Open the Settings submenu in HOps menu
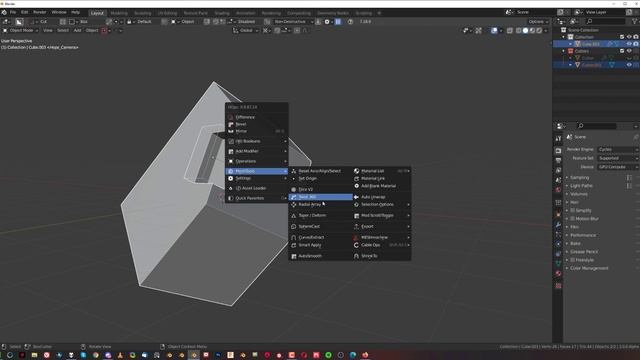640x360 pixels. tap(257, 178)
